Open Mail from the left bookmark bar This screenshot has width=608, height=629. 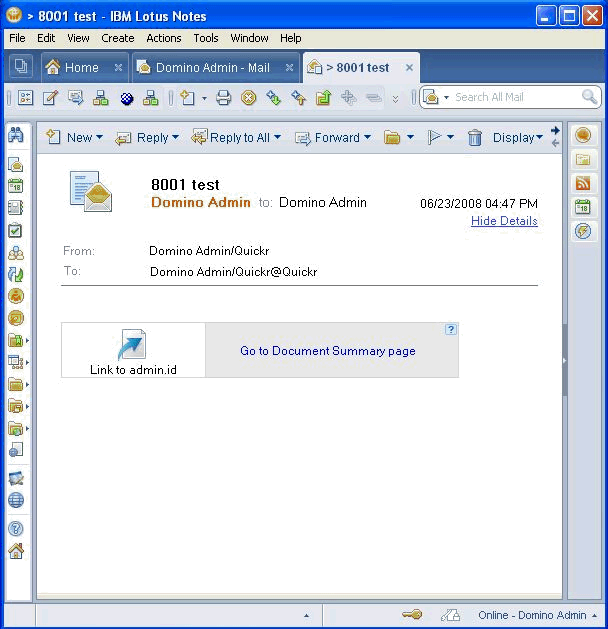(x=16, y=164)
